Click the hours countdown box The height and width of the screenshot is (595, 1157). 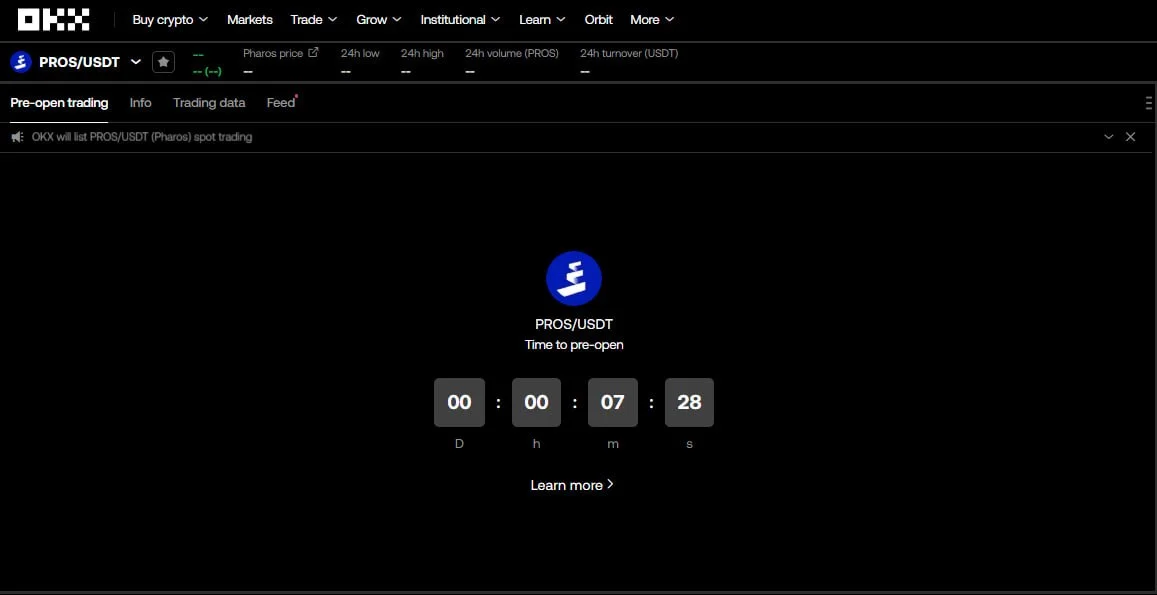tap(536, 402)
